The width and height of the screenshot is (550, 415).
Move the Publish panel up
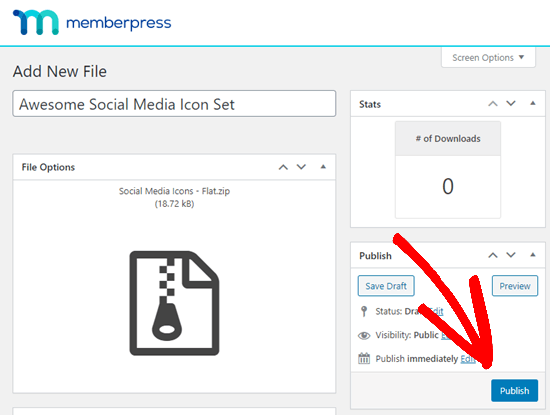pyautogui.click(x=493, y=255)
